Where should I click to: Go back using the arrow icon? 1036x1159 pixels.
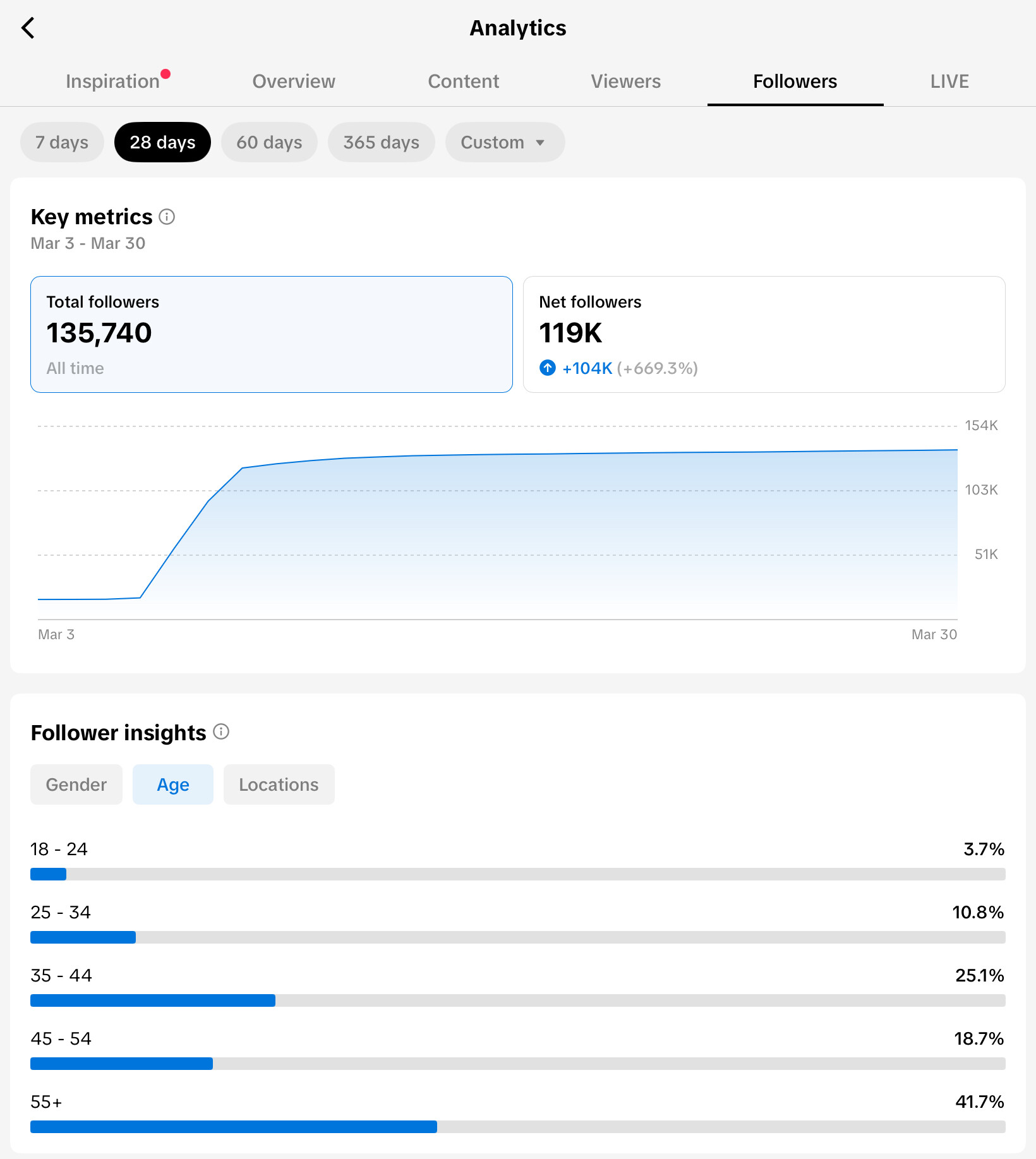click(x=28, y=28)
